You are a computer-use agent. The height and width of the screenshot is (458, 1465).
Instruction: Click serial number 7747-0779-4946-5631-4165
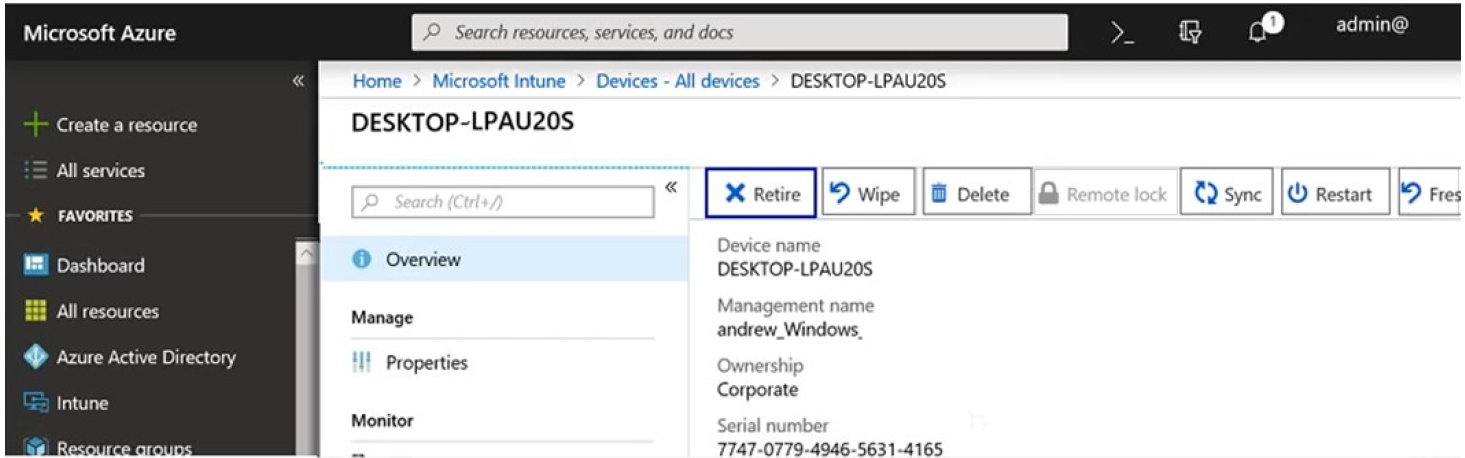click(x=830, y=449)
